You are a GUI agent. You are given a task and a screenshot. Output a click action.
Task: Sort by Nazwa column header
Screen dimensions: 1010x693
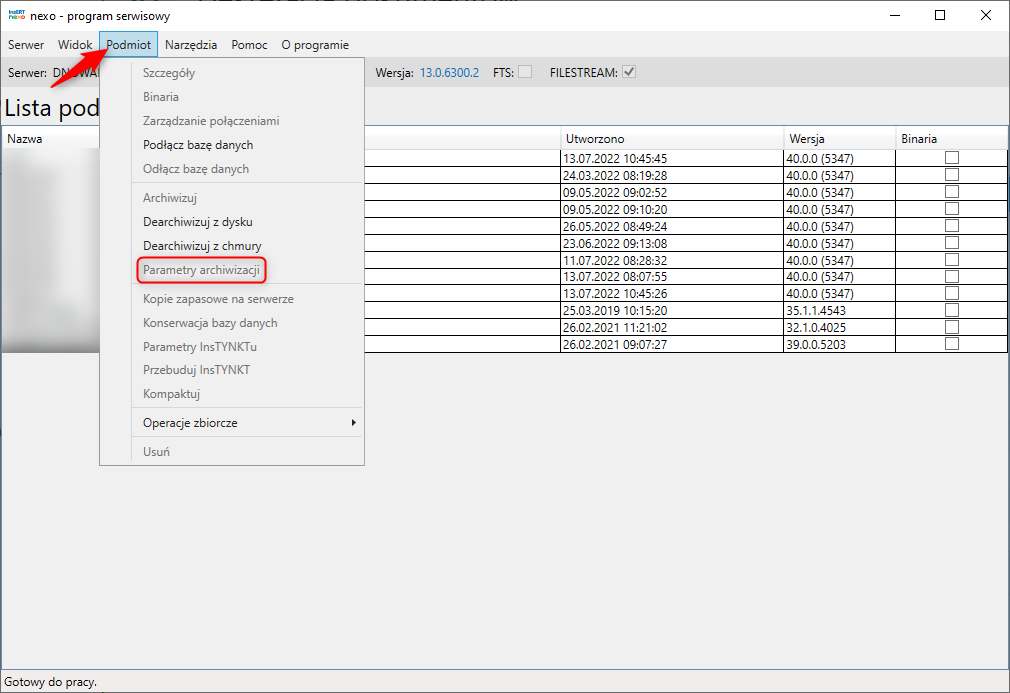pyautogui.click(x=52, y=138)
